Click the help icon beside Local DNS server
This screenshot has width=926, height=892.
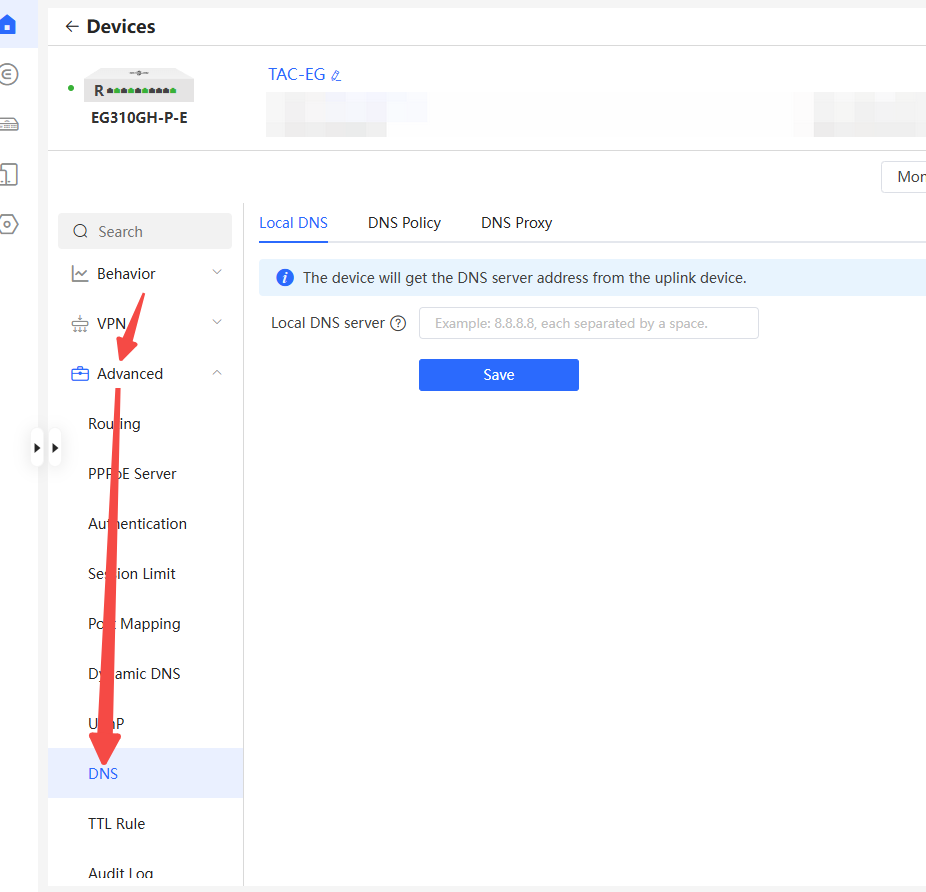pos(398,323)
